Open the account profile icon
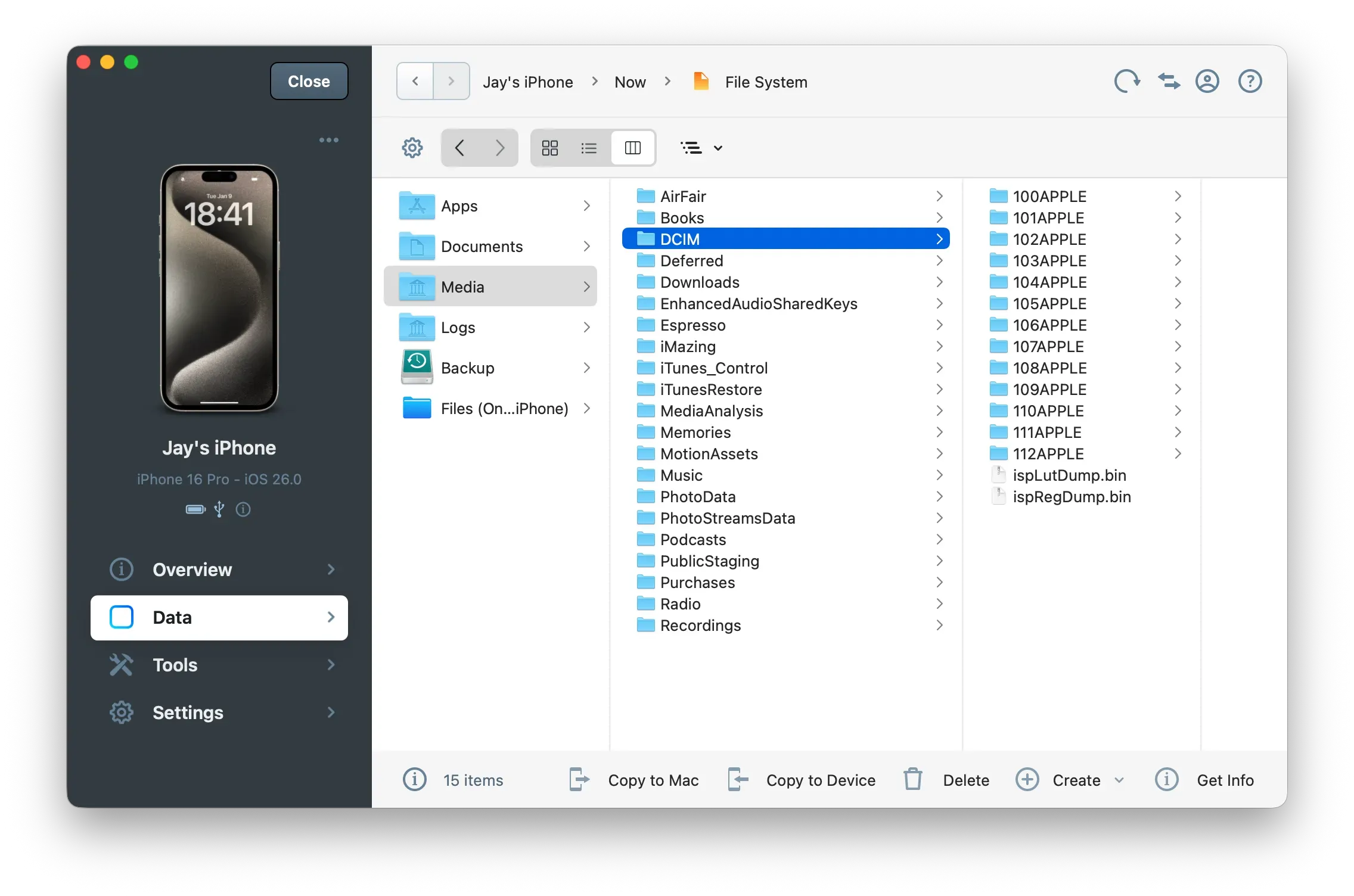 point(1207,81)
